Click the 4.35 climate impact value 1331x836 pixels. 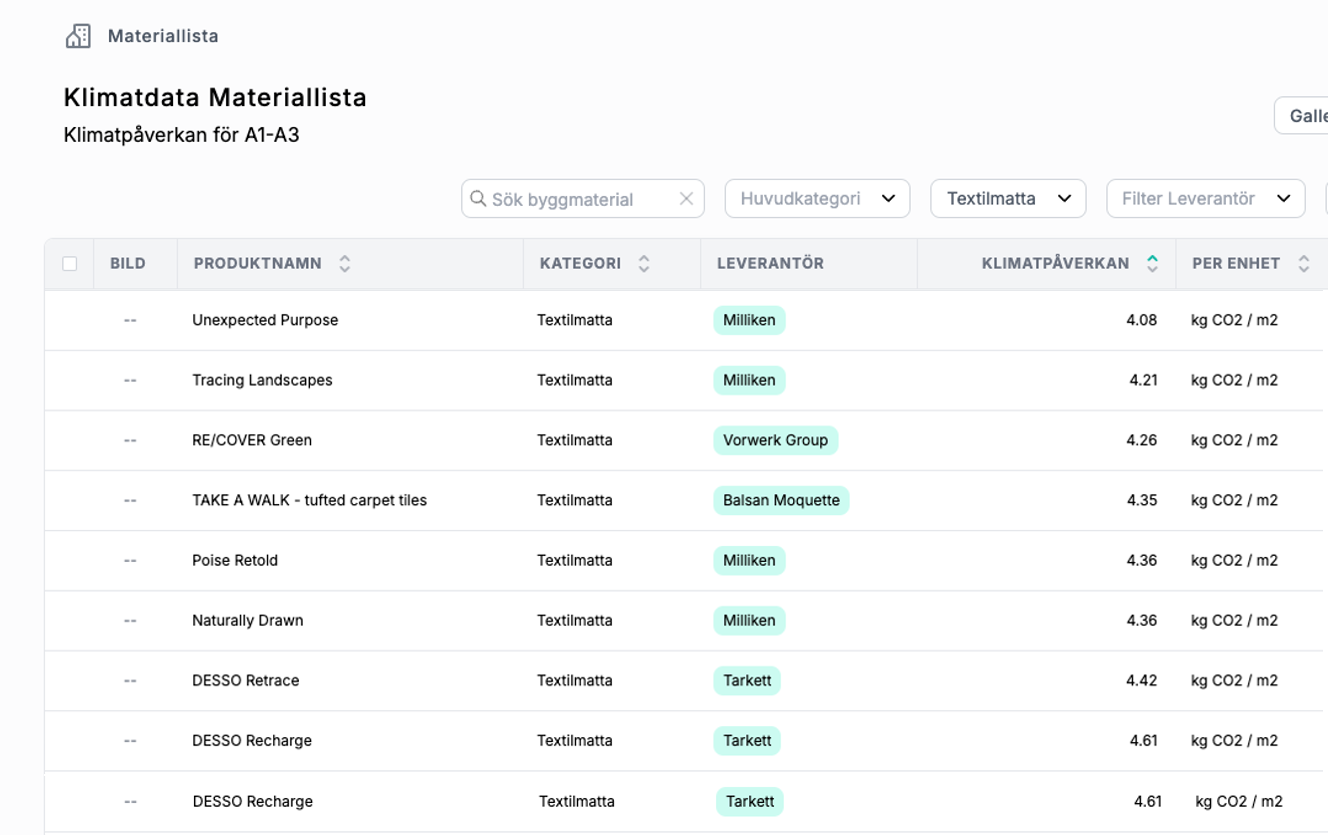[x=1141, y=500]
